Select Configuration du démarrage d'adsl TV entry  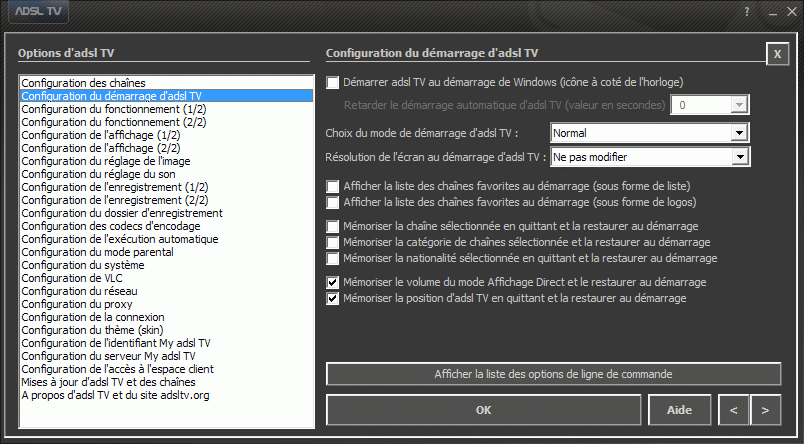point(167,96)
